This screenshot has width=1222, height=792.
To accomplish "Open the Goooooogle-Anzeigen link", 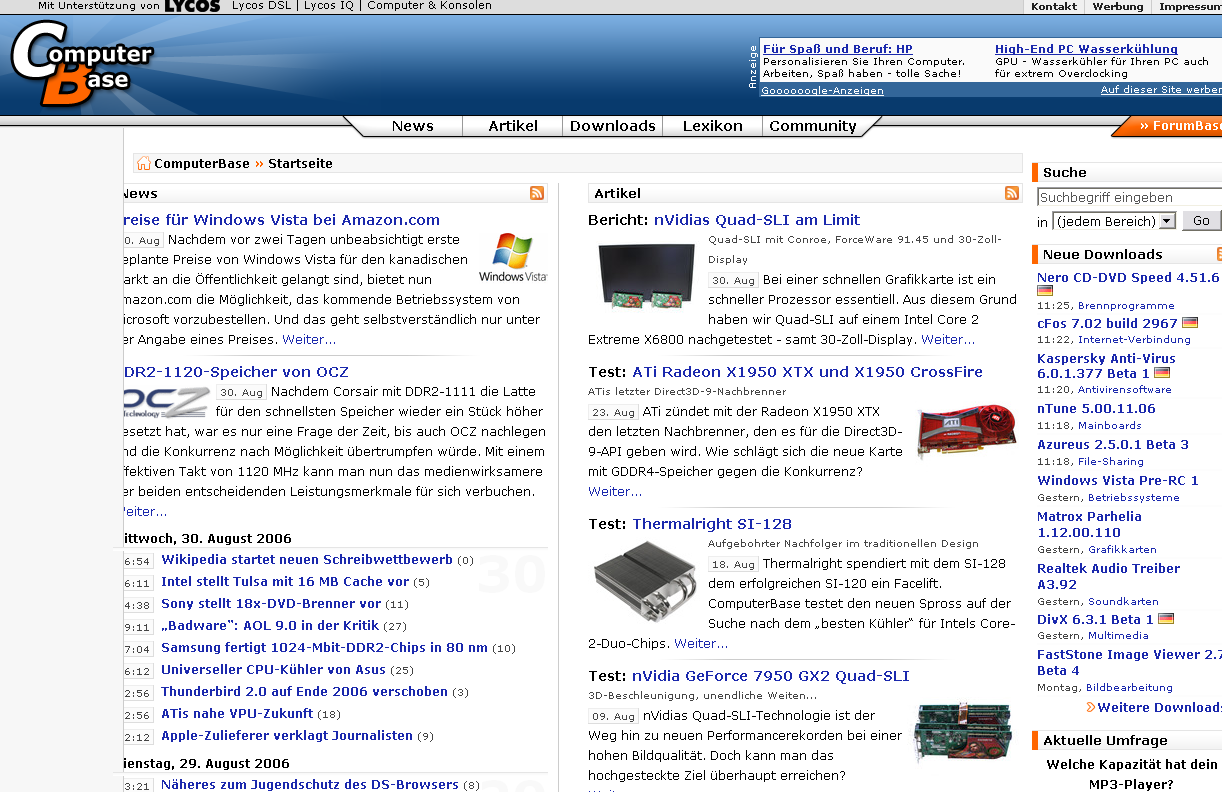I will (x=822, y=90).
